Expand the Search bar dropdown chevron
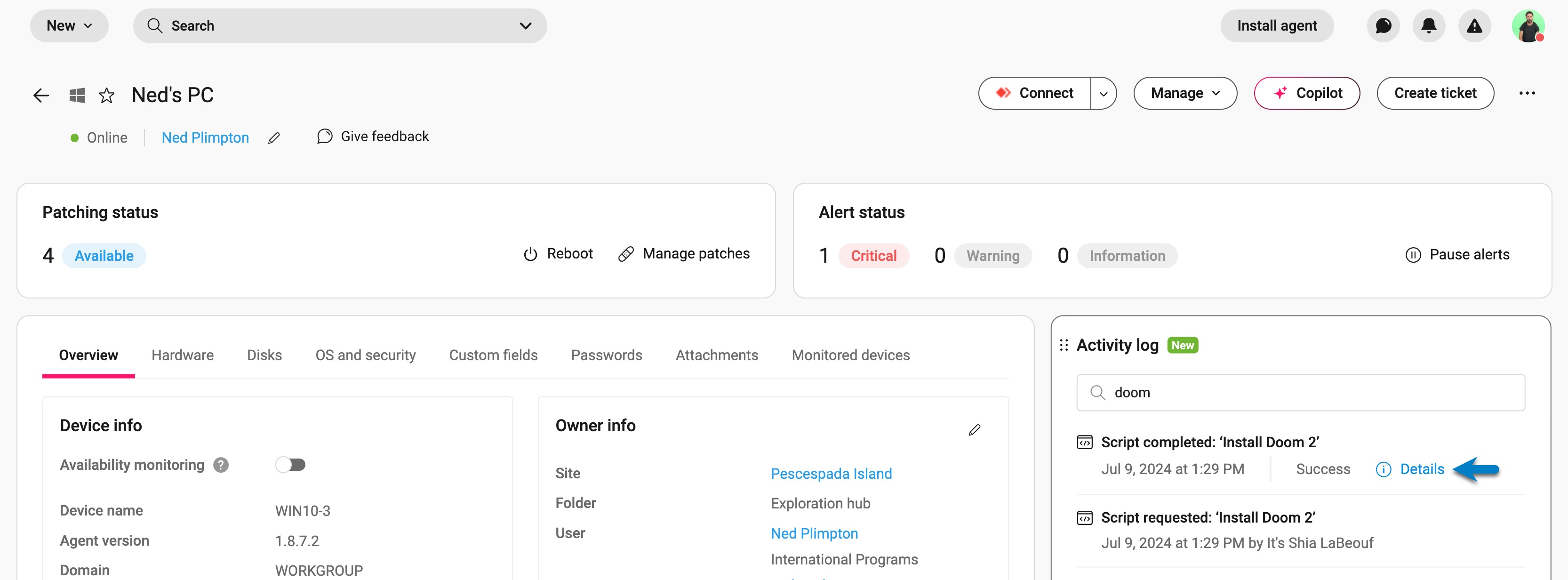The image size is (1568, 580). (x=525, y=25)
